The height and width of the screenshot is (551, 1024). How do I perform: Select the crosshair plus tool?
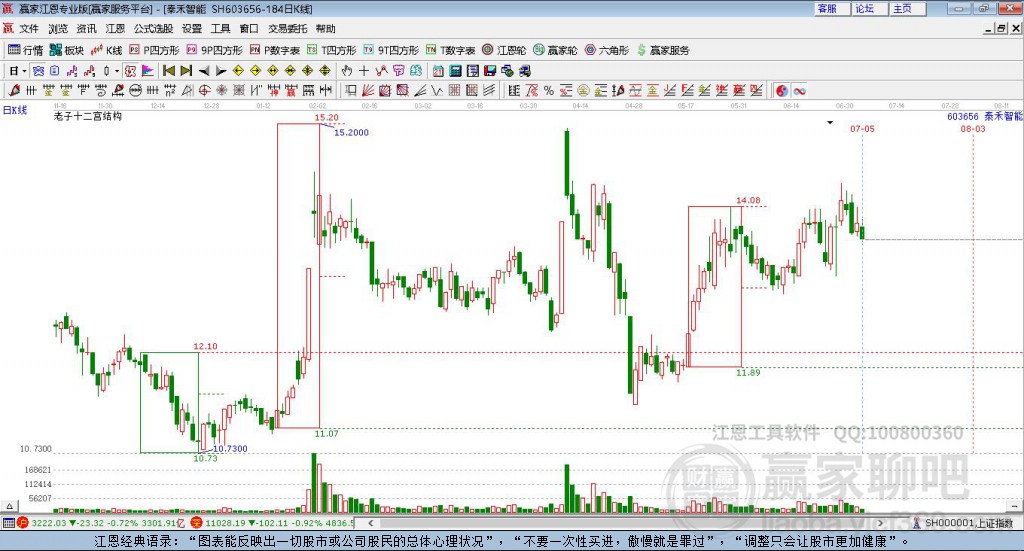coord(364,71)
